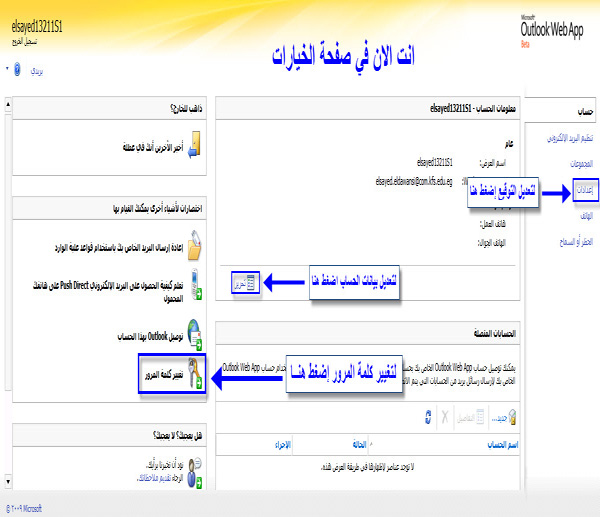600x517 pixels.
Task: Expand the help dropdown arrow
Action: point(7,71)
